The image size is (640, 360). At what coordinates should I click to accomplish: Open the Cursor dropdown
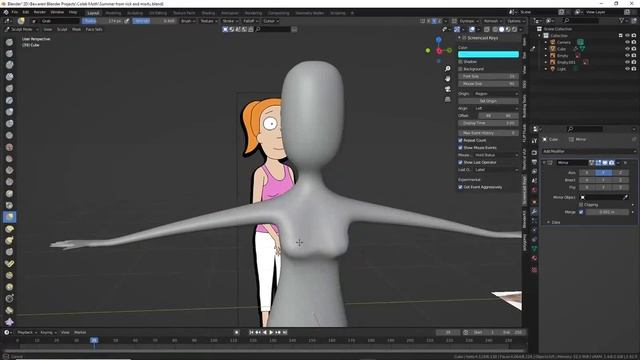[271, 21]
